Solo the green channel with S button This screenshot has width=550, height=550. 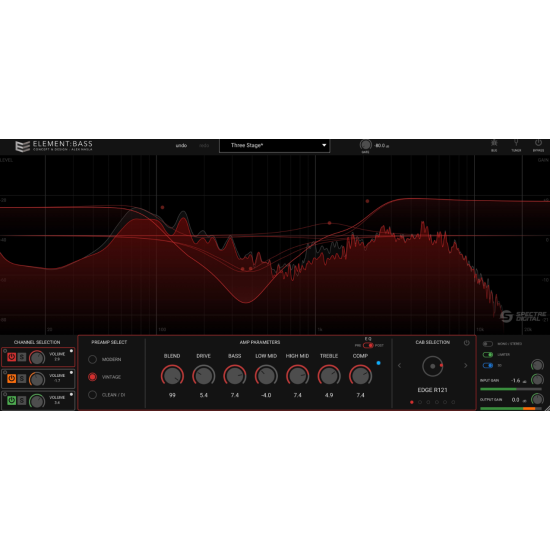(22, 400)
